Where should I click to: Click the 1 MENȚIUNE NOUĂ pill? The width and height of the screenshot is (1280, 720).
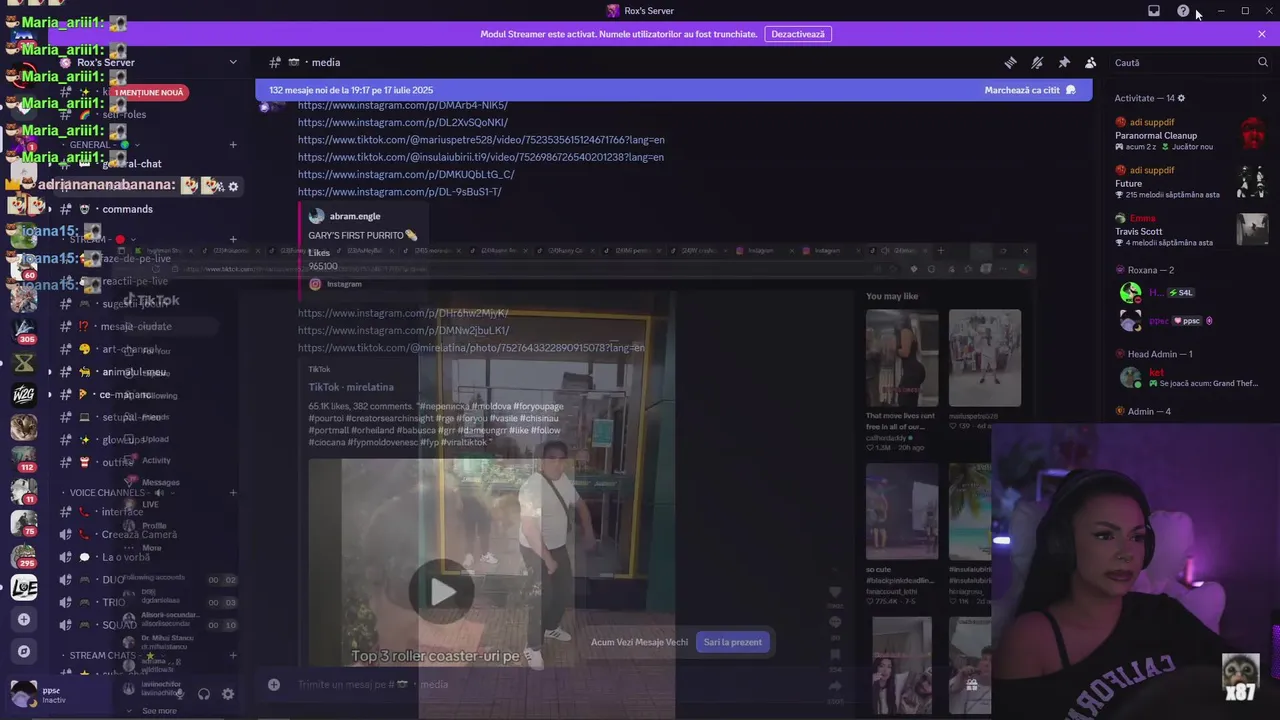pyautogui.click(x=149, y=92)
